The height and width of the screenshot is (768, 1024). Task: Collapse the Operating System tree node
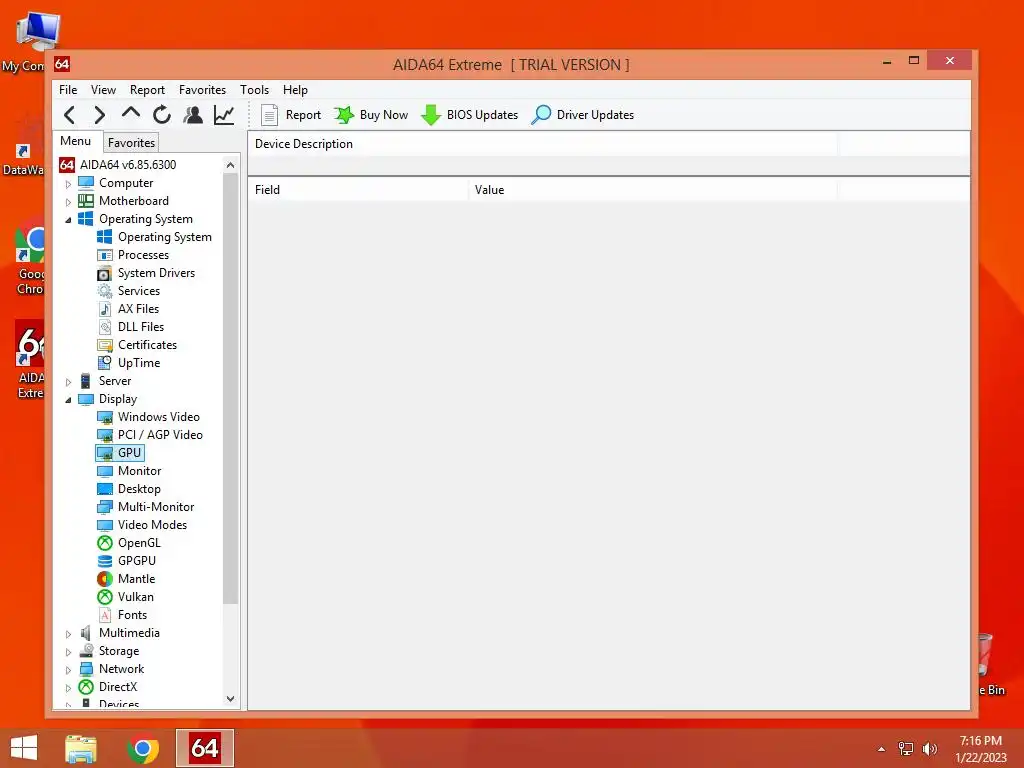click(x=68, y=220)
